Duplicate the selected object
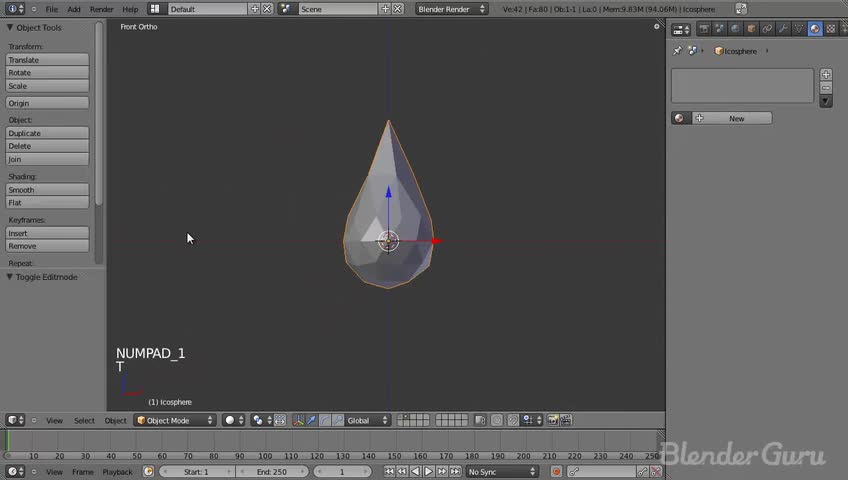Viewport: 848px width, 480px height. tap(47, 133)
